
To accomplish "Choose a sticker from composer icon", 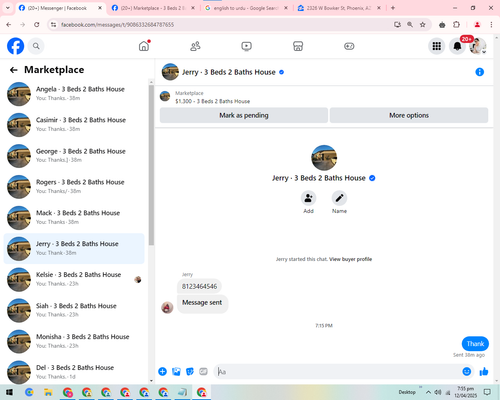I will (190, 371).
